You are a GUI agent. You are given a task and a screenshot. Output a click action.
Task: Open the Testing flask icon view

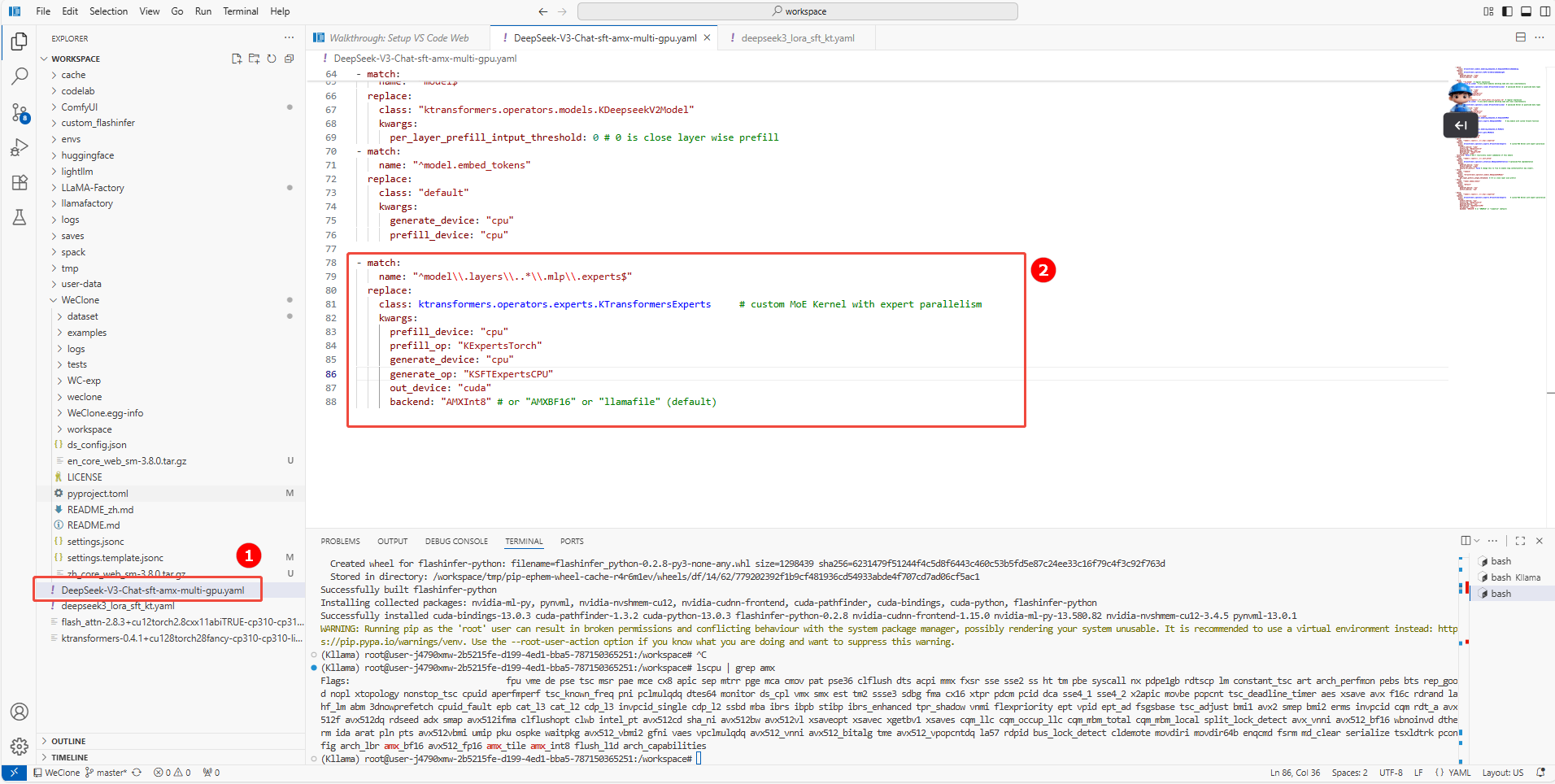[x=20, y=217]
